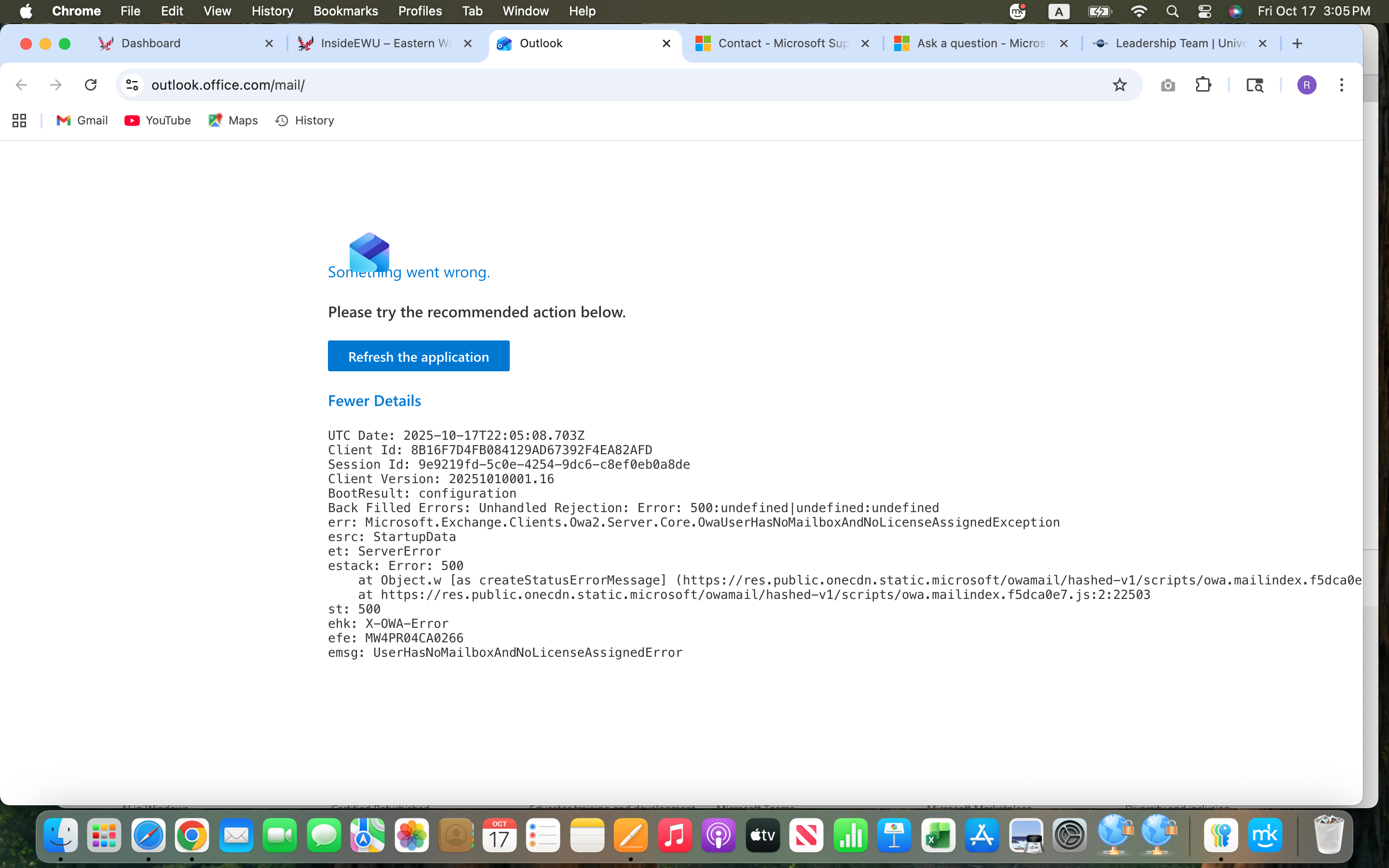Open the Profiles menu in menu bar
The height and width of the screenshot is (868, 1389).
(x=420, y=11)
